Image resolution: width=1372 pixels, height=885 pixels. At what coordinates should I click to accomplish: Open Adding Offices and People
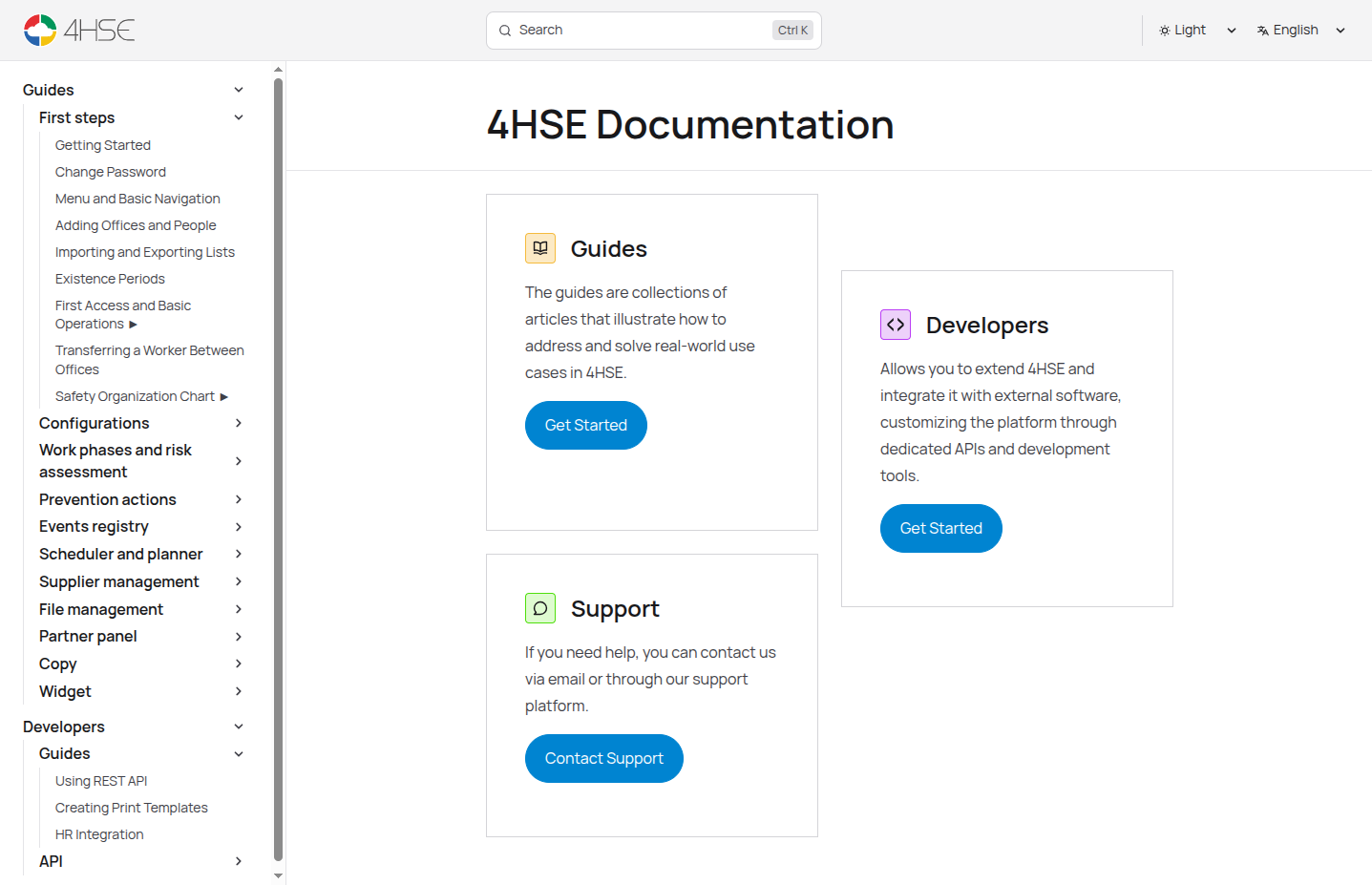pos(136,225)
